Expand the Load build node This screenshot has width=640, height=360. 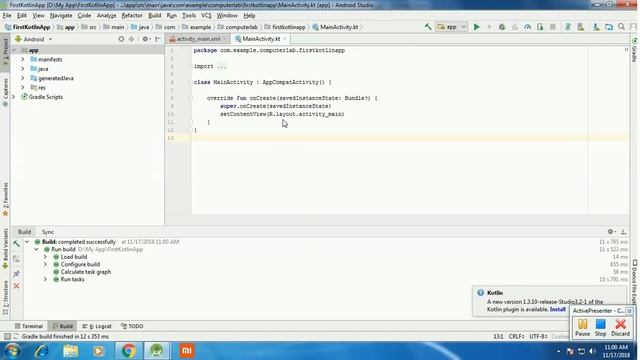coord(45,257)
